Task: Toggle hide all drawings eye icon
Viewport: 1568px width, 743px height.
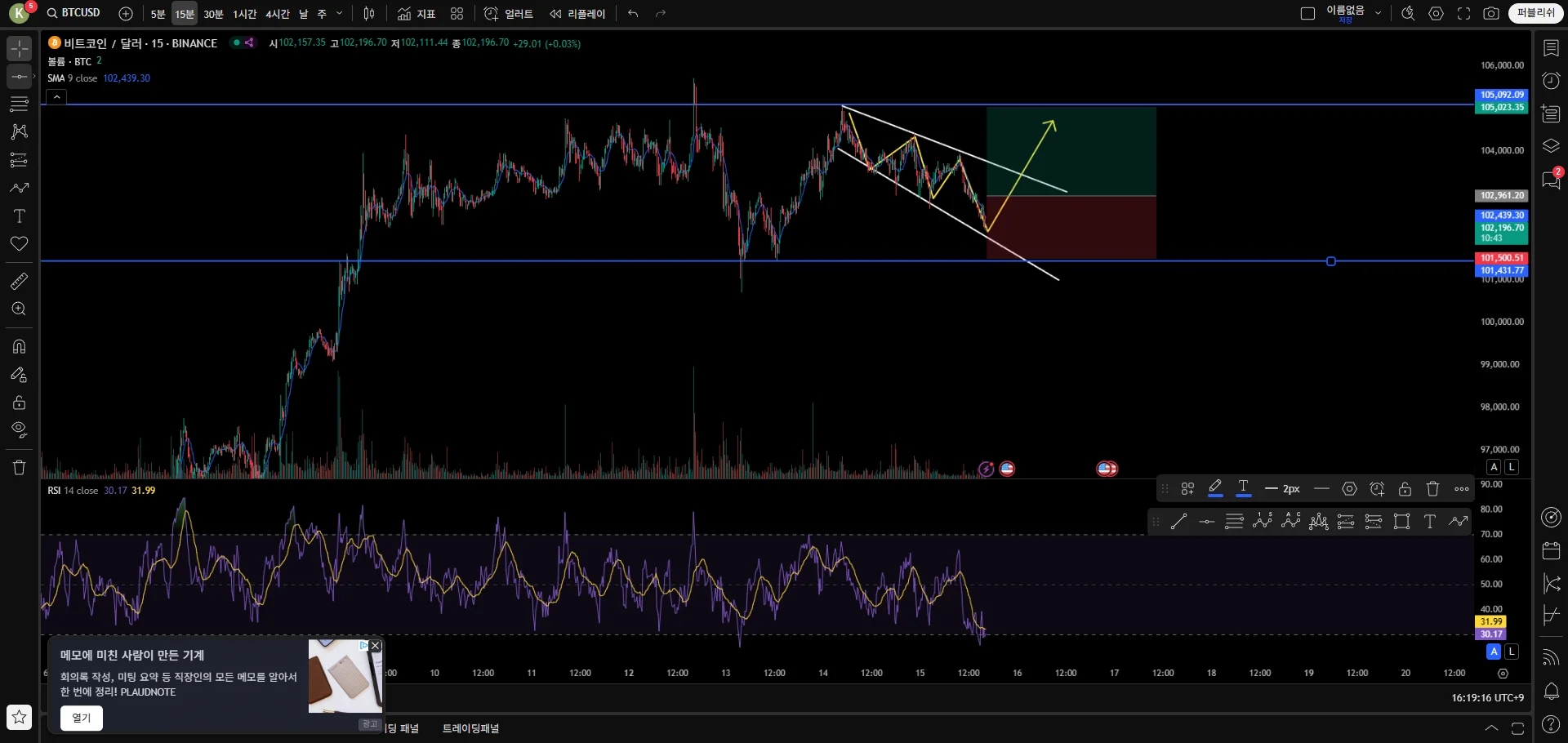Action: coord(20,429)
